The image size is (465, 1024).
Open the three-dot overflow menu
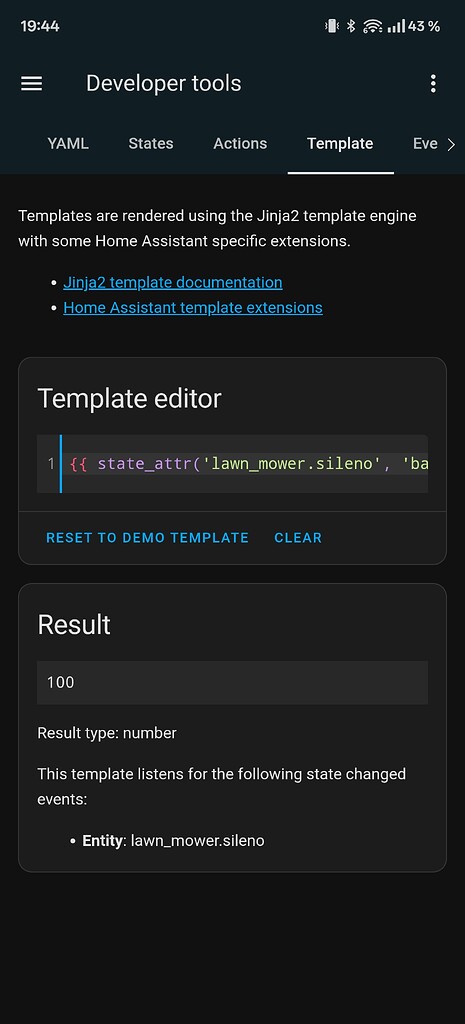pos(432,84)
